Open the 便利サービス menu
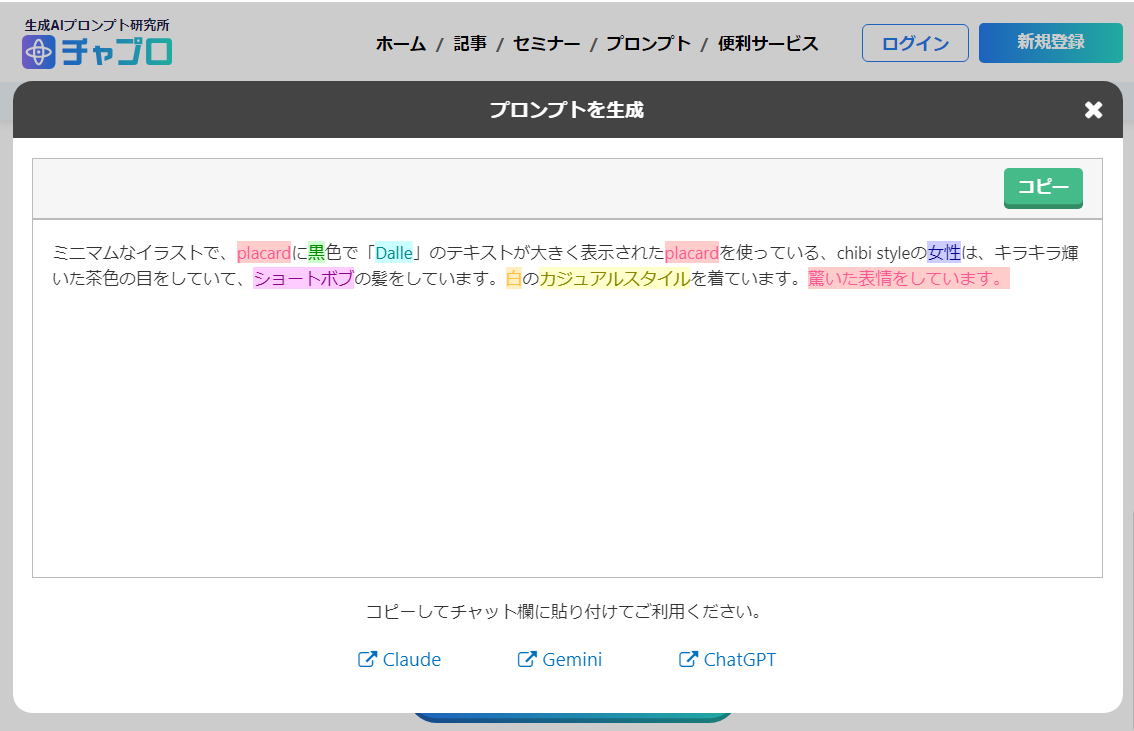 [768, 44]
